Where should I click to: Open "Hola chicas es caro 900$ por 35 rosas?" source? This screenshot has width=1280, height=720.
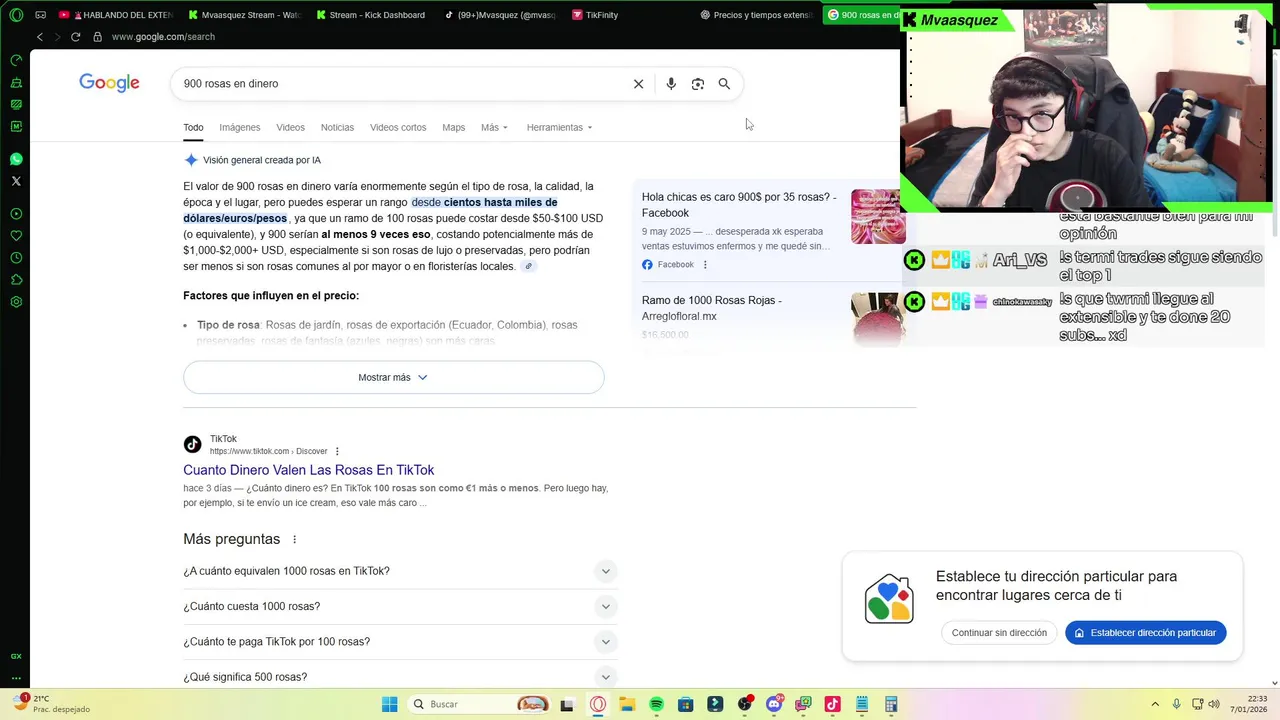[739, 205]
